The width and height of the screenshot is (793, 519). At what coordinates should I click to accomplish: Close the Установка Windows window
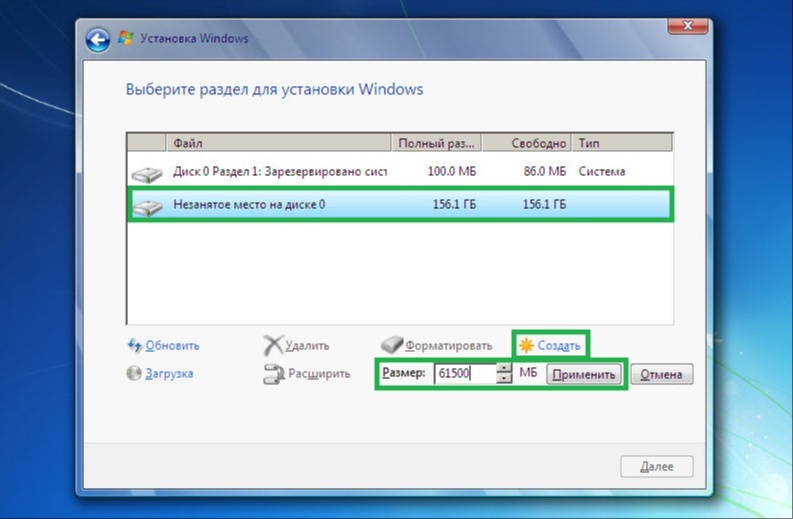(687, 25)
